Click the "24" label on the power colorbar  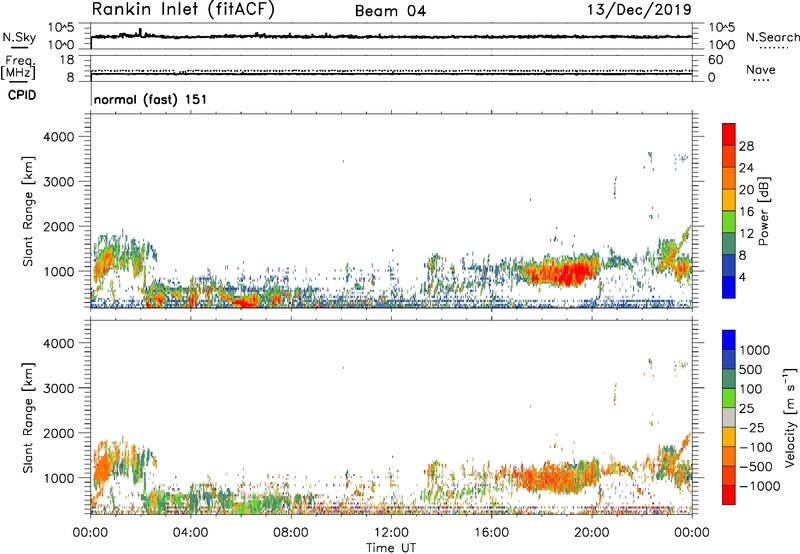pyautogui.click(x=746, y=168)
